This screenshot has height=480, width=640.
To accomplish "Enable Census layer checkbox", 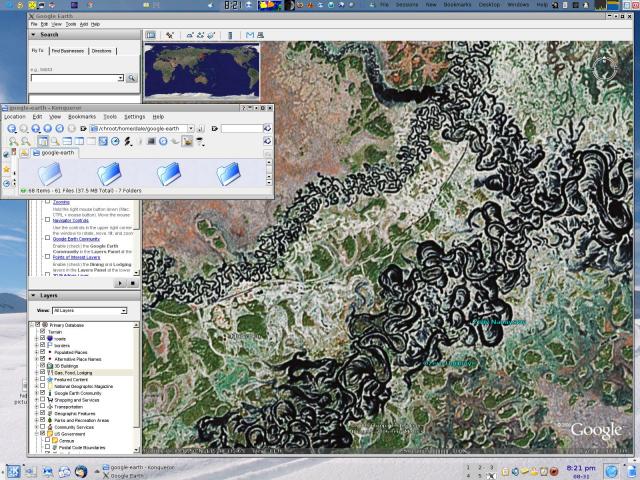I will point(48,441).
